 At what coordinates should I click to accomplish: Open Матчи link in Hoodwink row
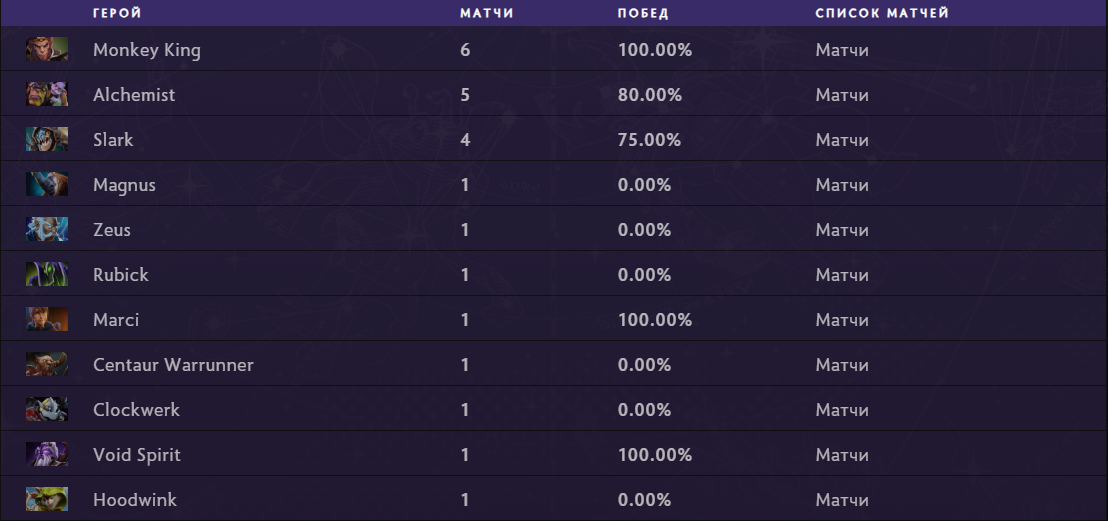click(842, 500)
